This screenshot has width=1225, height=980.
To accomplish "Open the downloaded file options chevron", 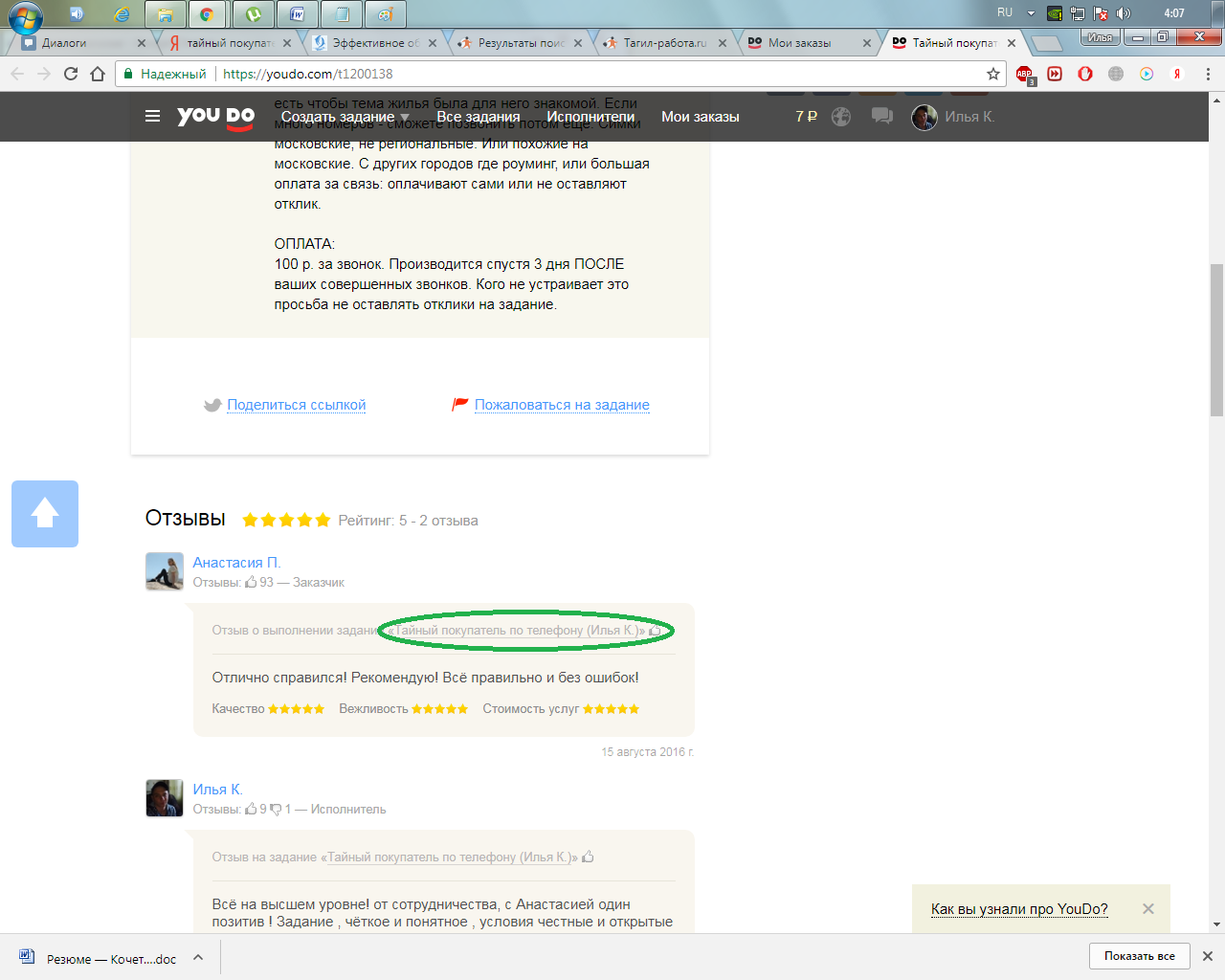I will coord(198,957).
